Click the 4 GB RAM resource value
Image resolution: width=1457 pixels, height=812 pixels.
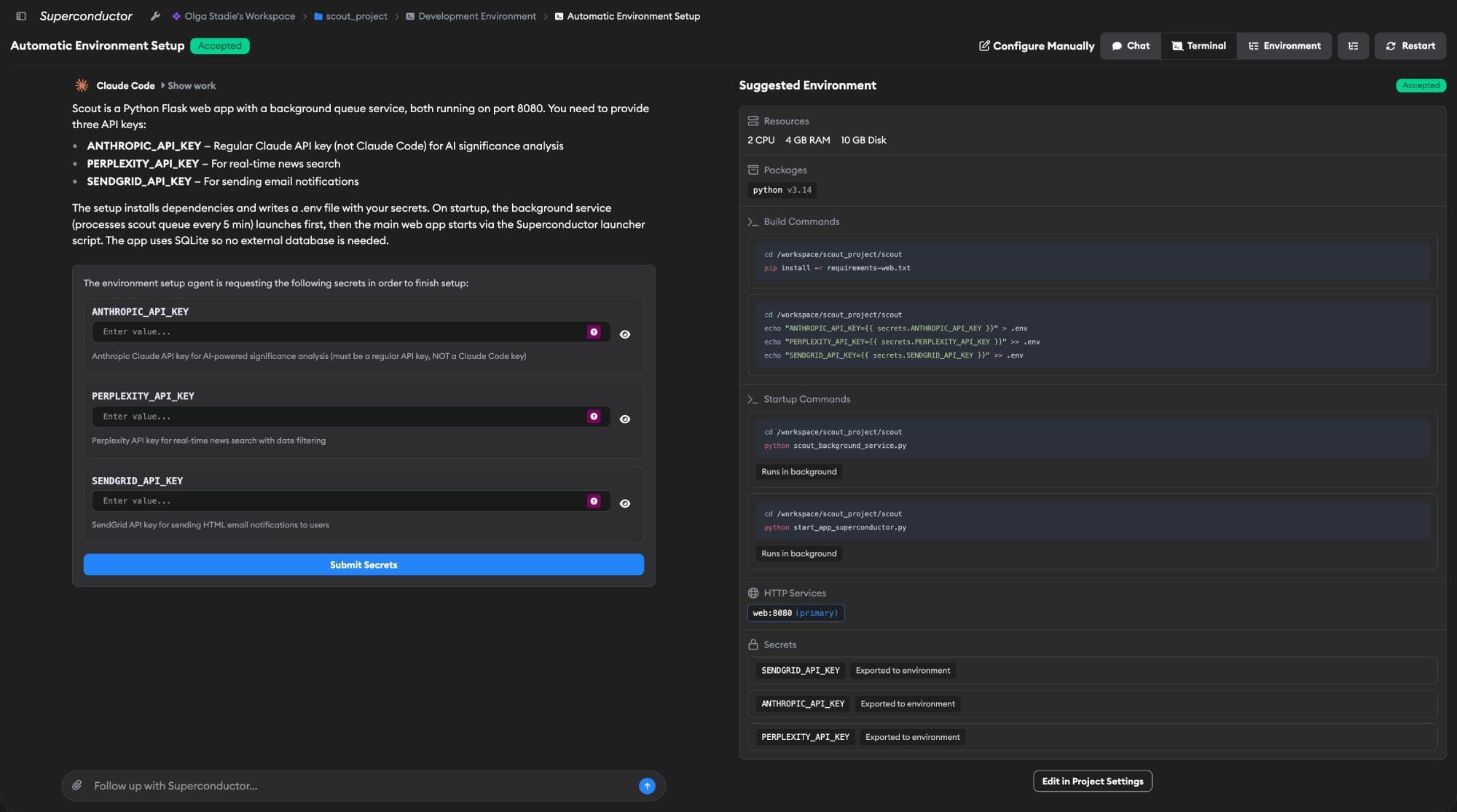pos(807,140)
